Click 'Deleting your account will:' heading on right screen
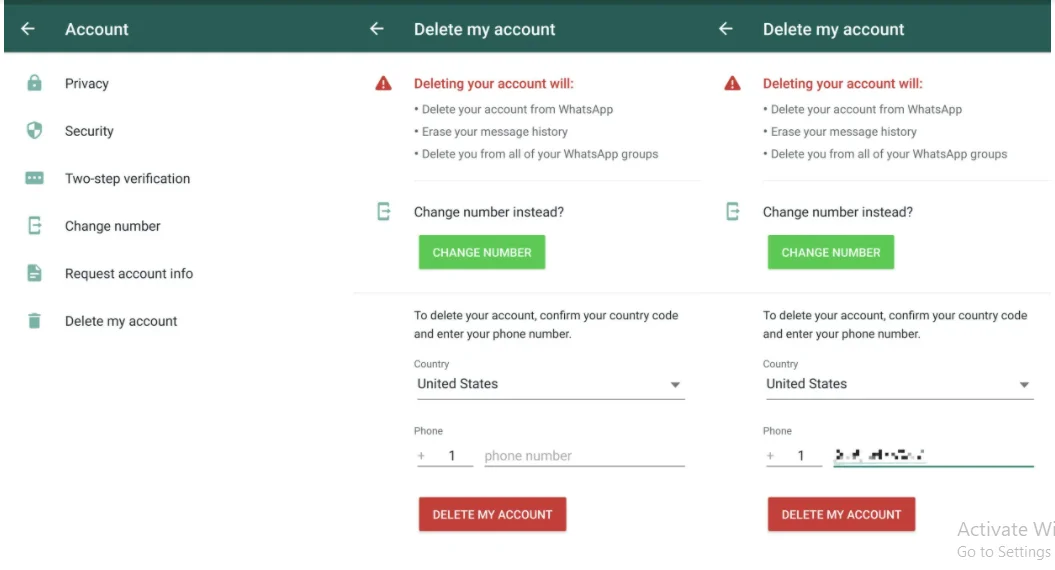The height and width of the screenshot is (570, 1055). click(843, 83)
